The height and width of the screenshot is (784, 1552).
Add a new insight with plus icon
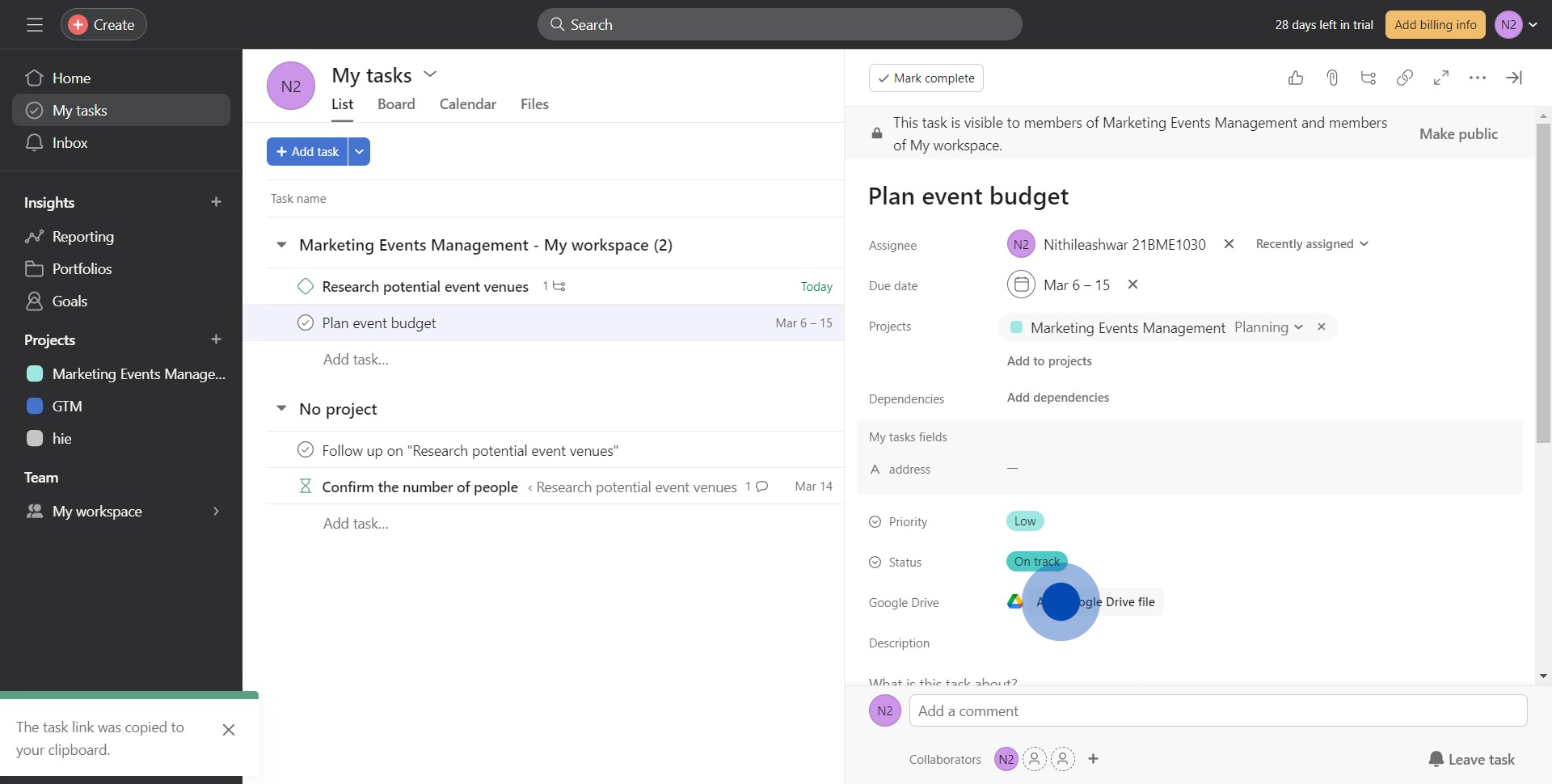click(x=216, y=202)
